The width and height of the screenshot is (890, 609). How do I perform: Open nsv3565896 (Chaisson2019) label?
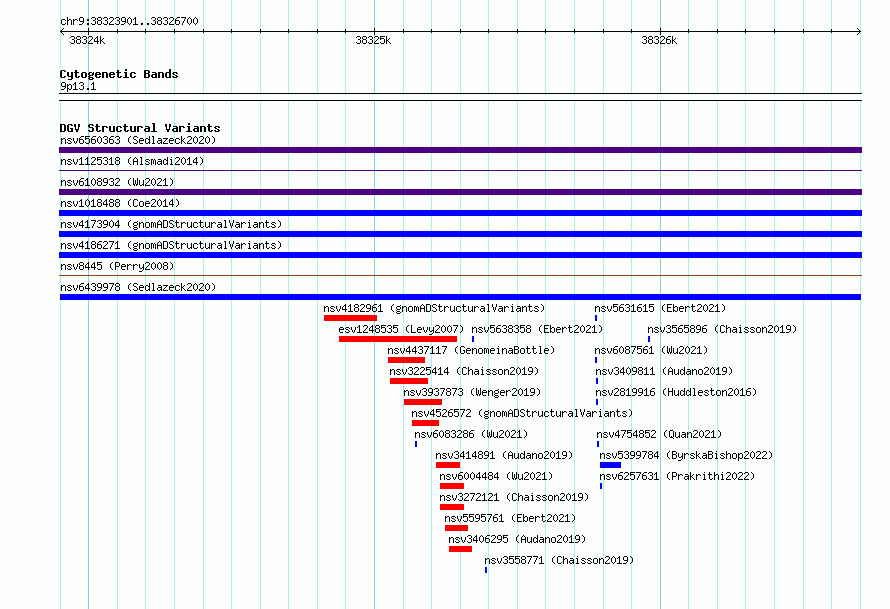722,329
